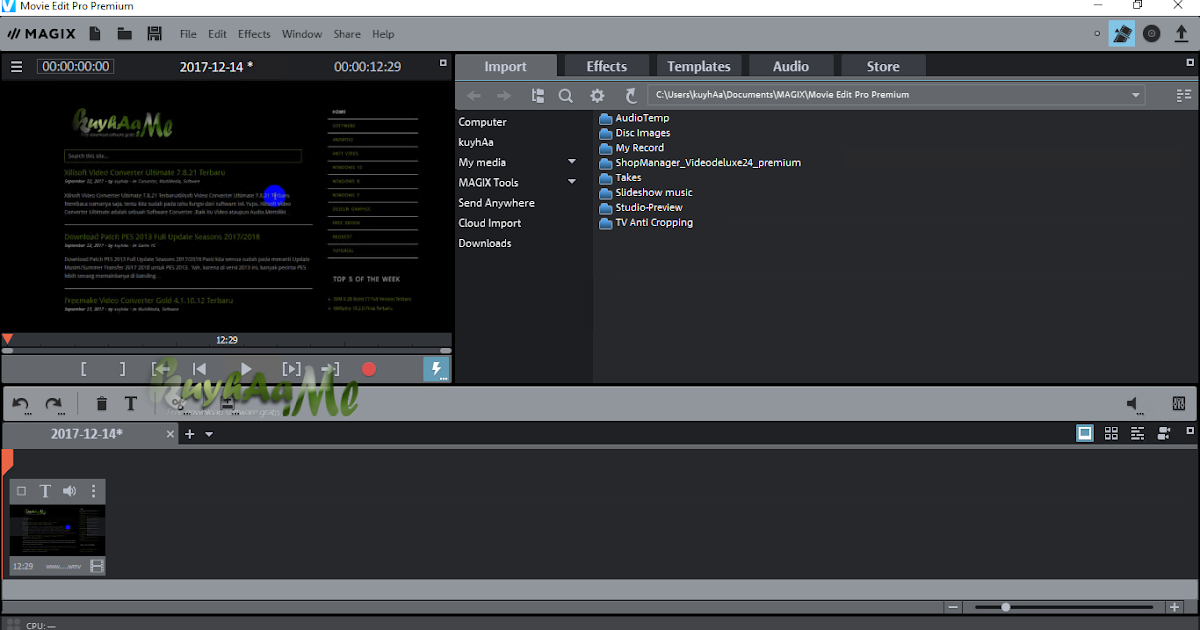Change the media pool list view mode
Screen dimensions: 1200x630
(1185, 95)
